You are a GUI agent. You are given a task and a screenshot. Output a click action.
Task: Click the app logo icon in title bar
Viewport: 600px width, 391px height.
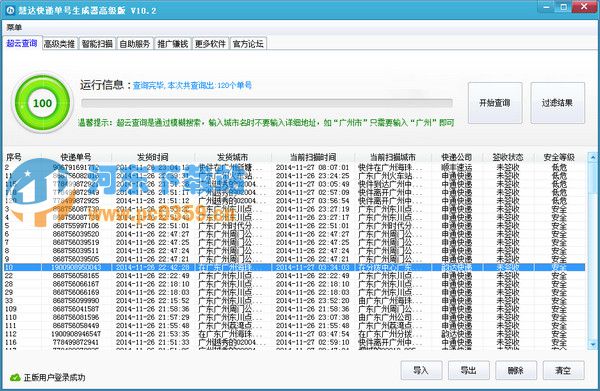point(10,10)
